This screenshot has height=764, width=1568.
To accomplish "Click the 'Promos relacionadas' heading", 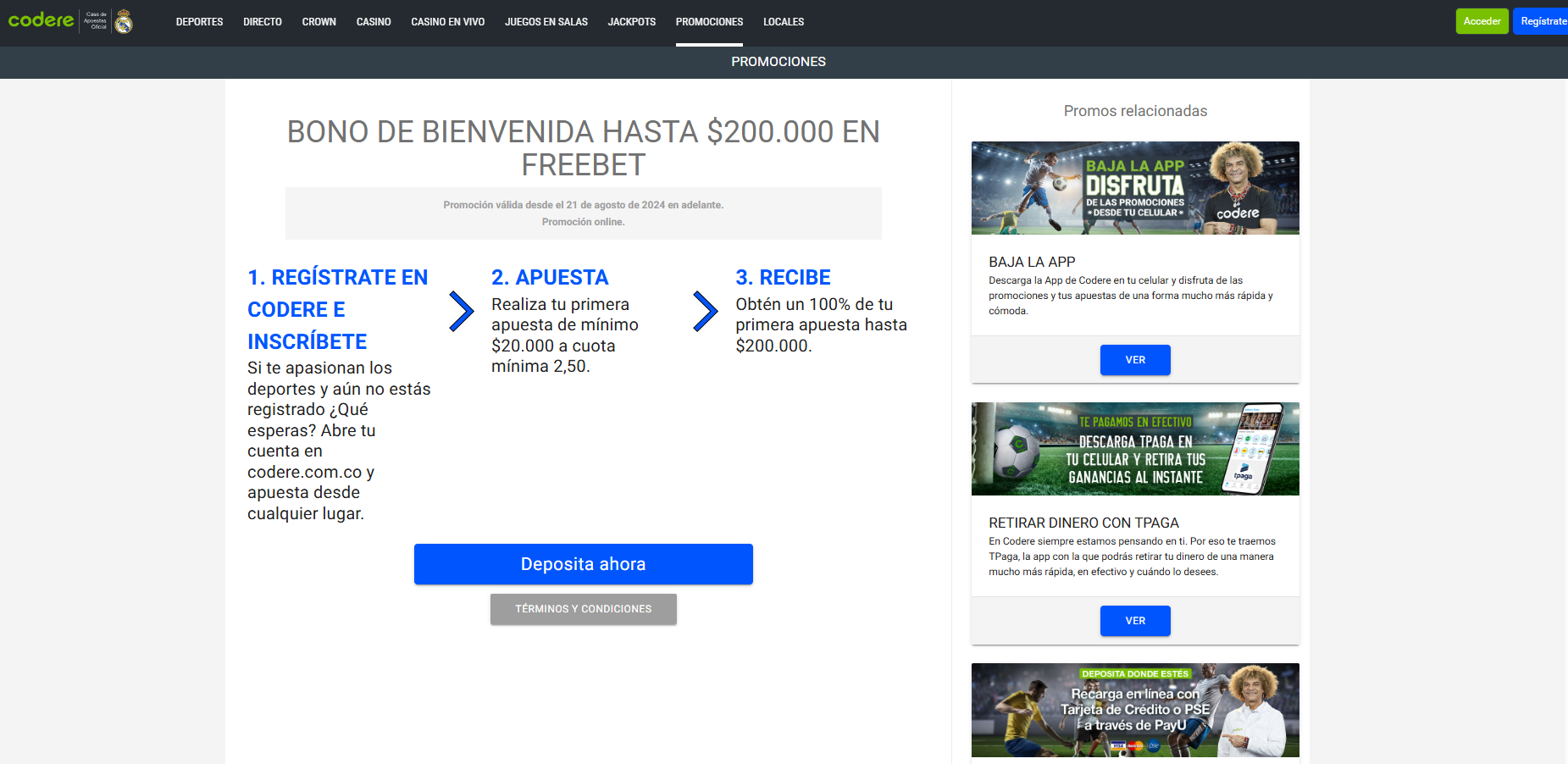I will [x=1135, y=111].
